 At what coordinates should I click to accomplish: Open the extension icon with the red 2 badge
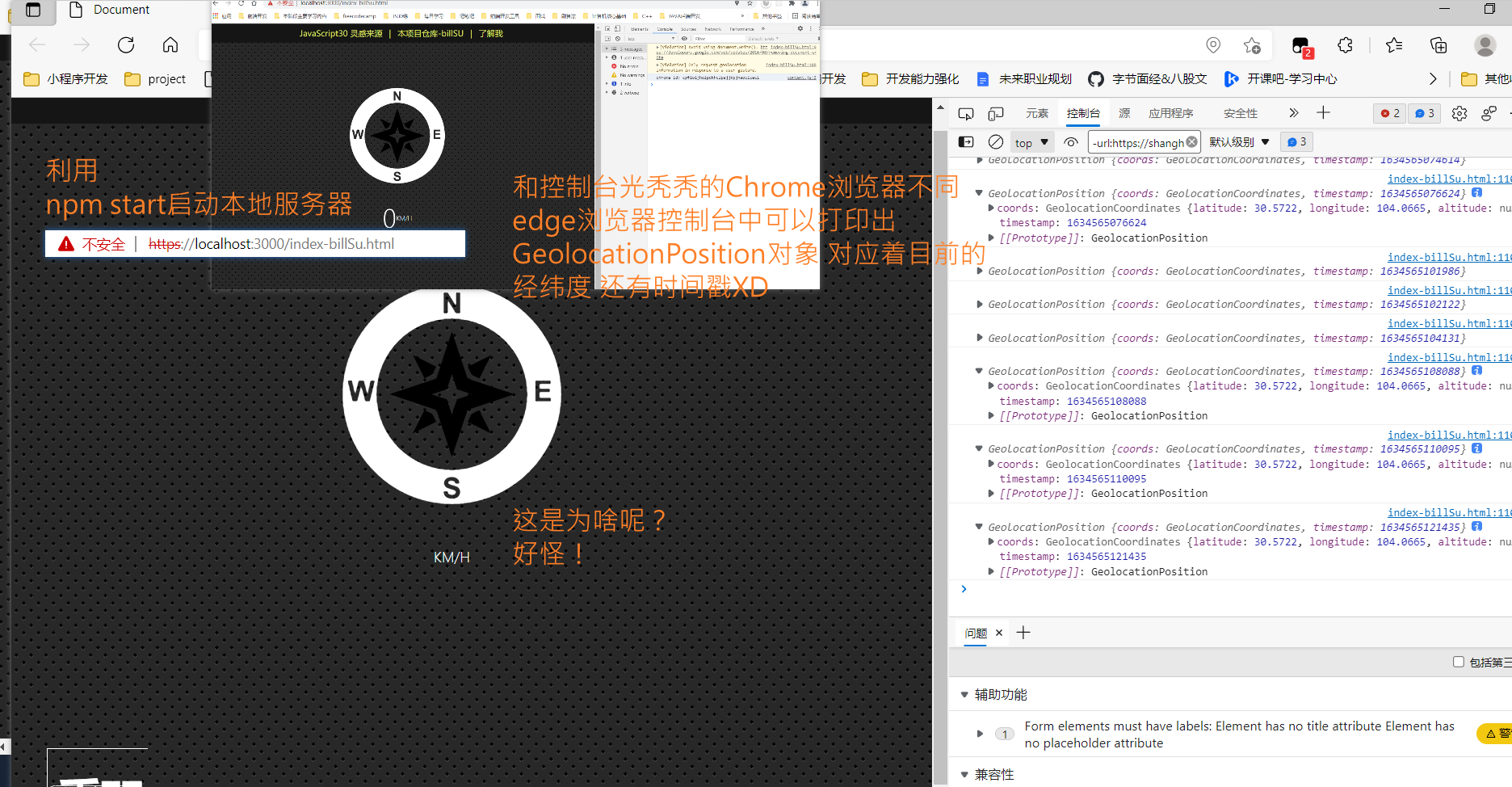tap(1302, 47)
